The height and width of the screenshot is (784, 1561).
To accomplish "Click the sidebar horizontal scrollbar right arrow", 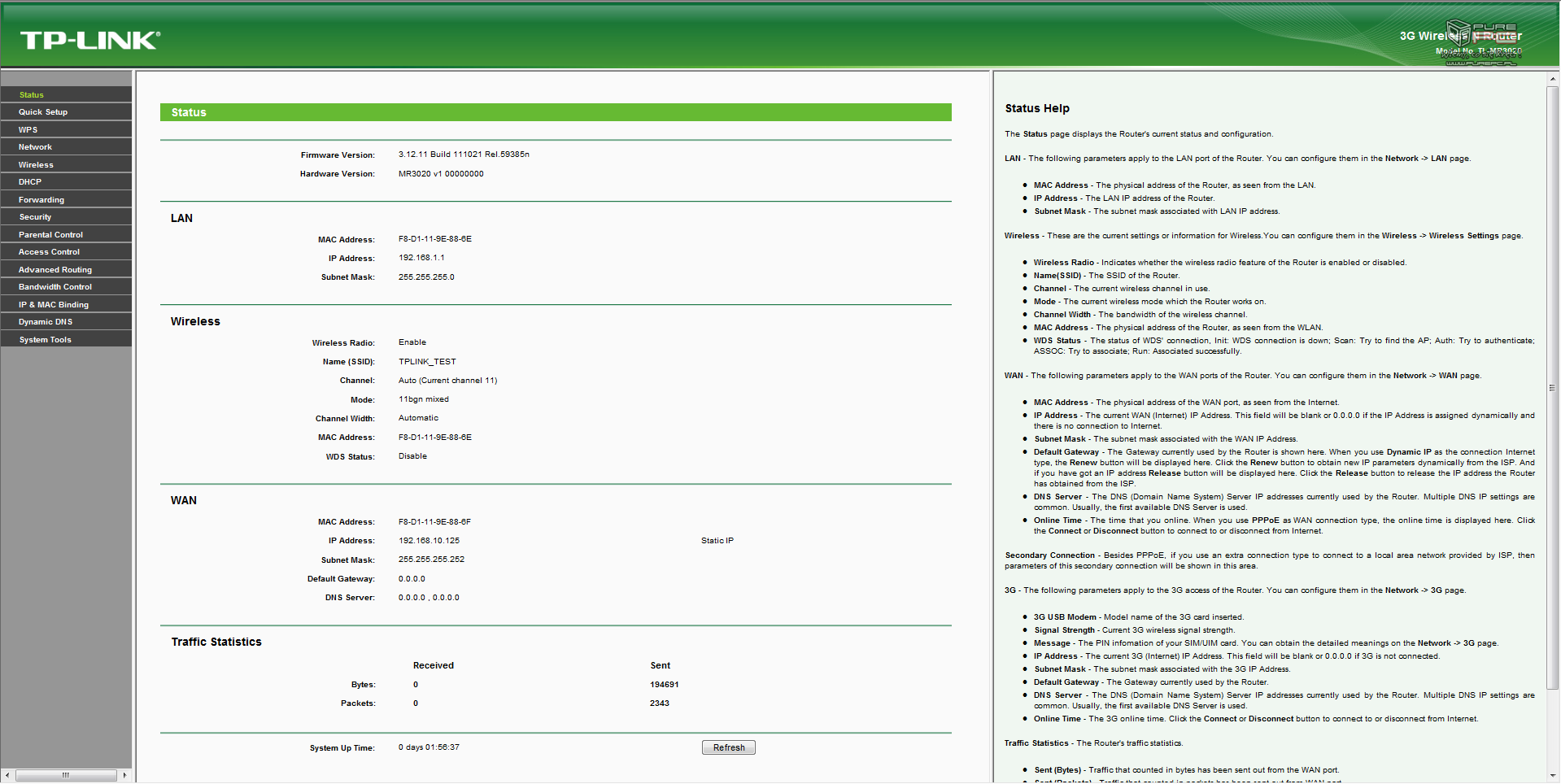I will click(124, 775).
